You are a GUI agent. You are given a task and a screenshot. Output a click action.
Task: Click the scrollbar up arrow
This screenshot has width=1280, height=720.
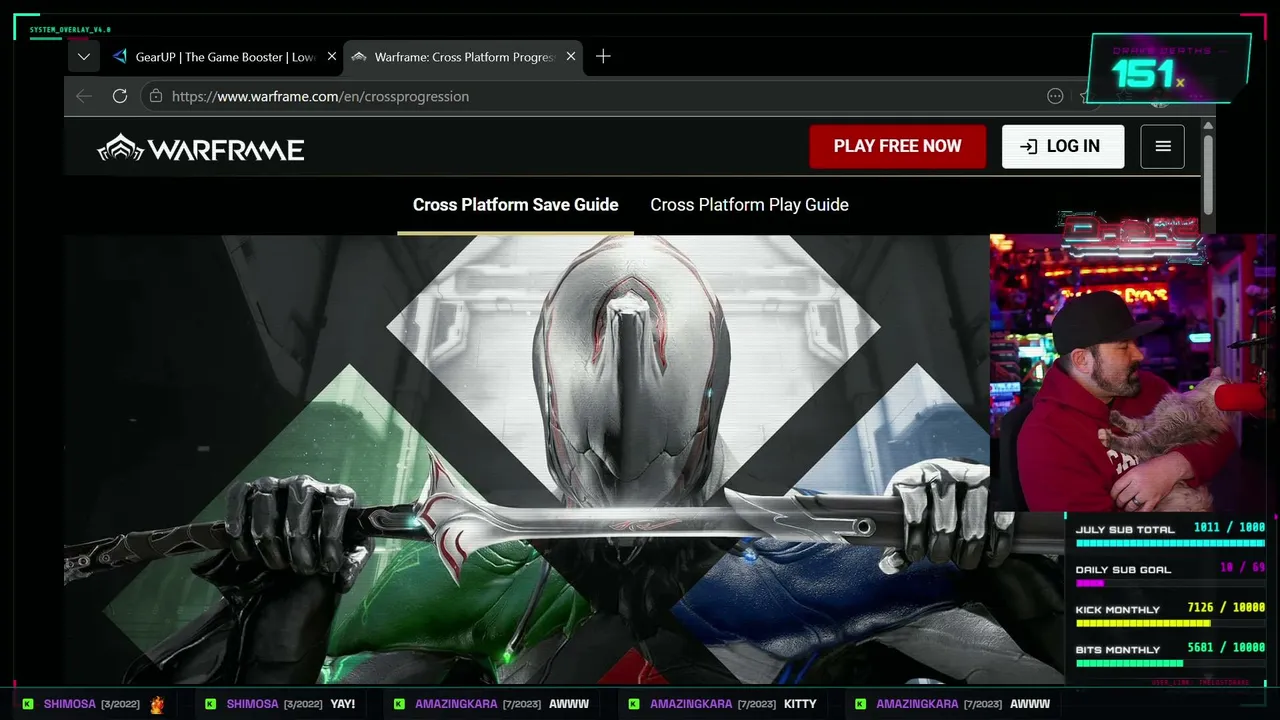tap(1208, 125)
